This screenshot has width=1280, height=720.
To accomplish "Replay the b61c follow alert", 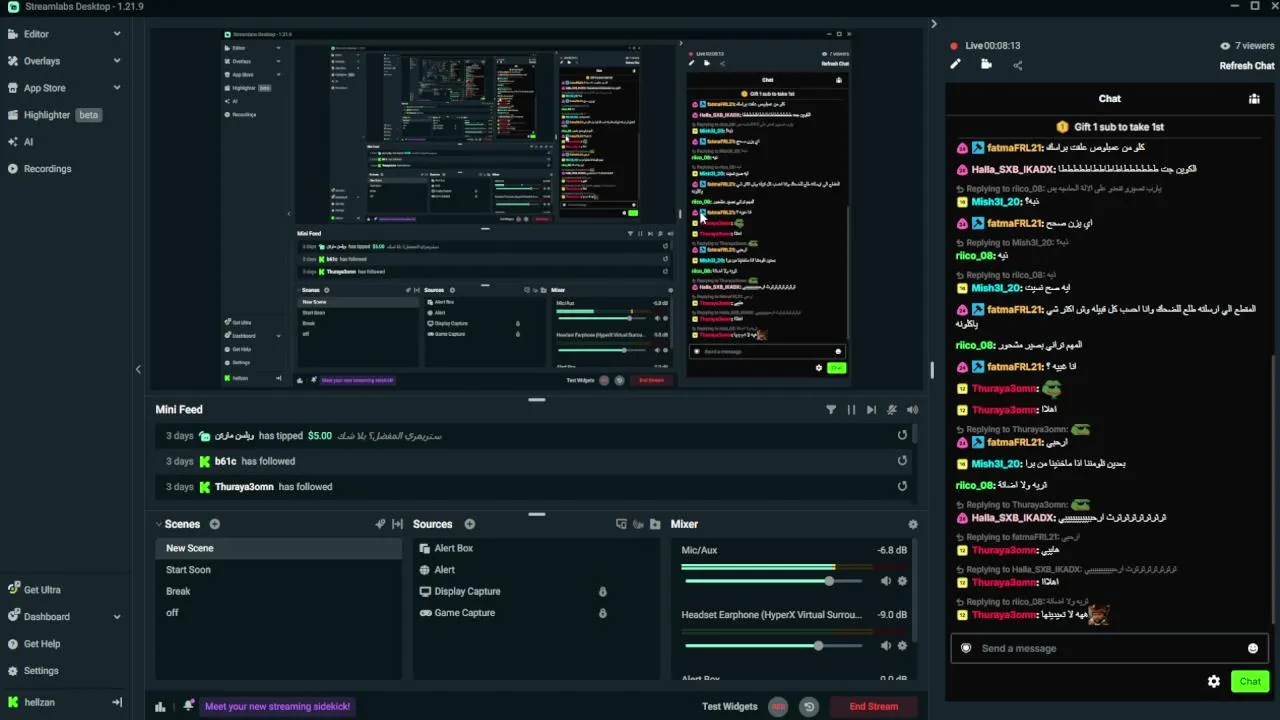I will coord(902,461).
